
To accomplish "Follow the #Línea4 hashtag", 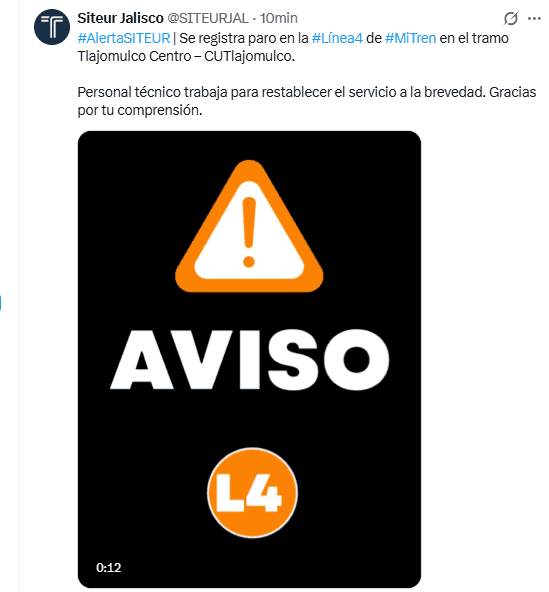I will (337, 38).
